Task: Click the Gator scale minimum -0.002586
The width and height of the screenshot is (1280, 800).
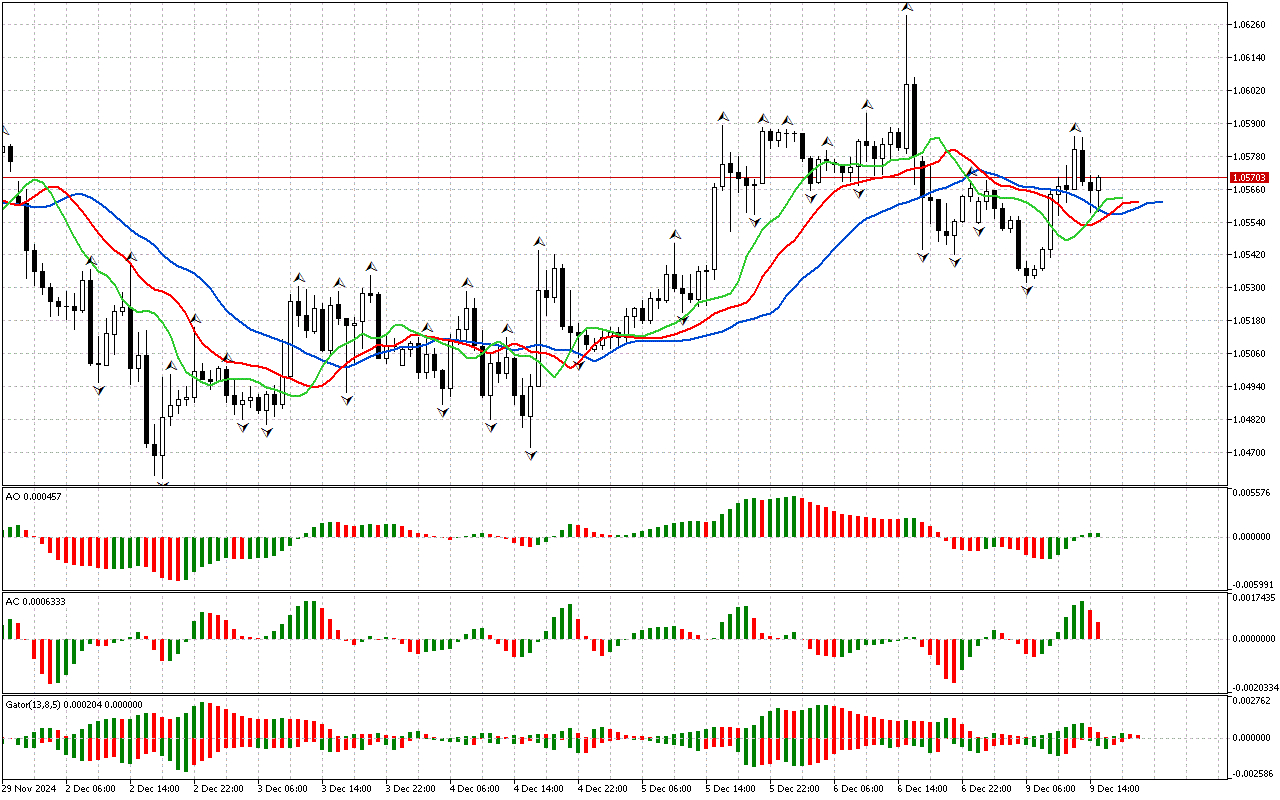Action: click(x=1253, y=774)
